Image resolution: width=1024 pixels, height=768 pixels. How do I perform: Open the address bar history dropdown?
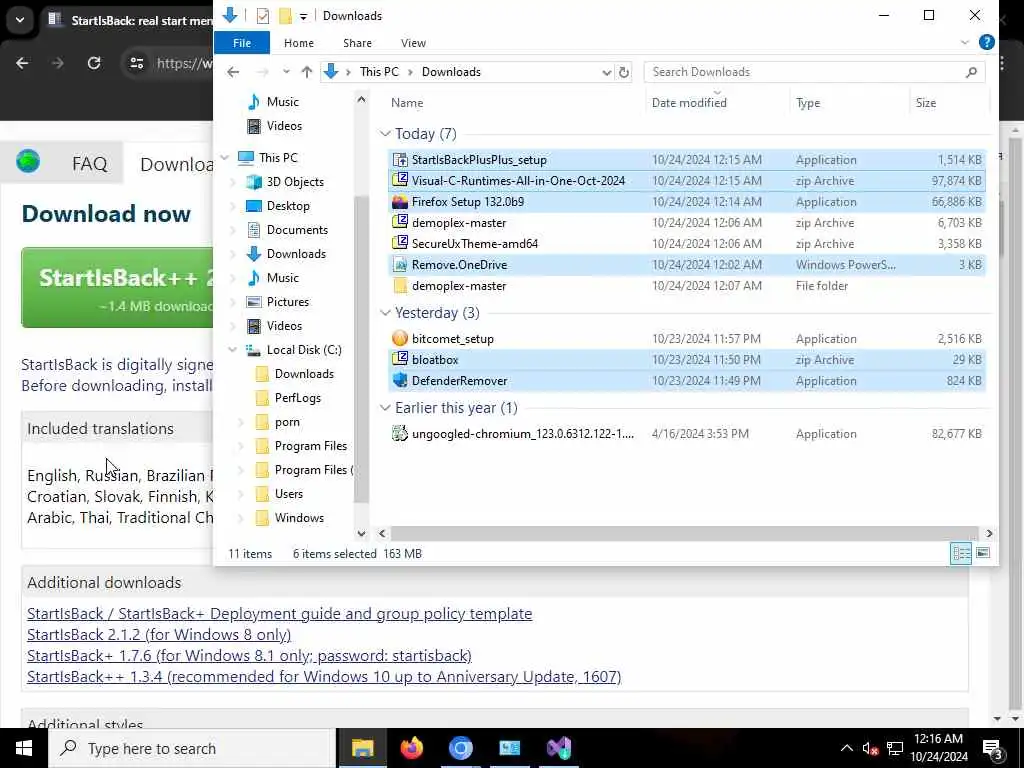pyautogui.click(x=607, y=72)
